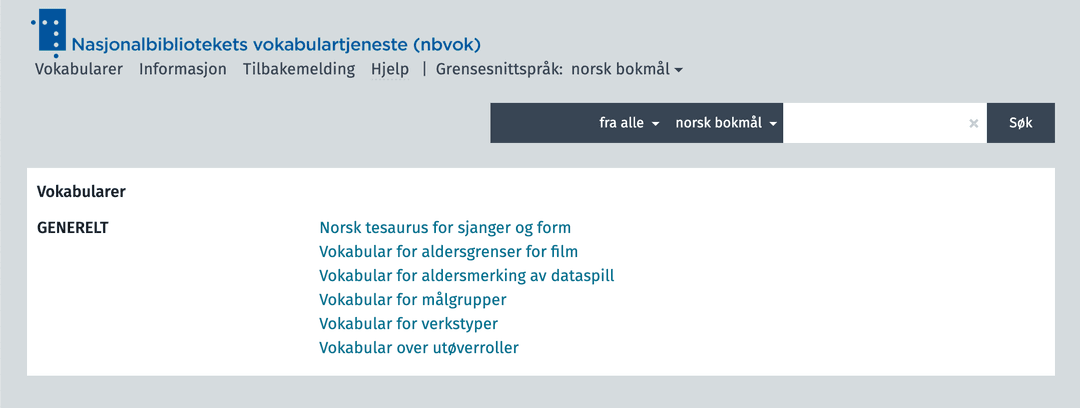Click the Vokabularer heading in the white panel
Viewport: 1080px width, 408px height.
tap(81, 192)
